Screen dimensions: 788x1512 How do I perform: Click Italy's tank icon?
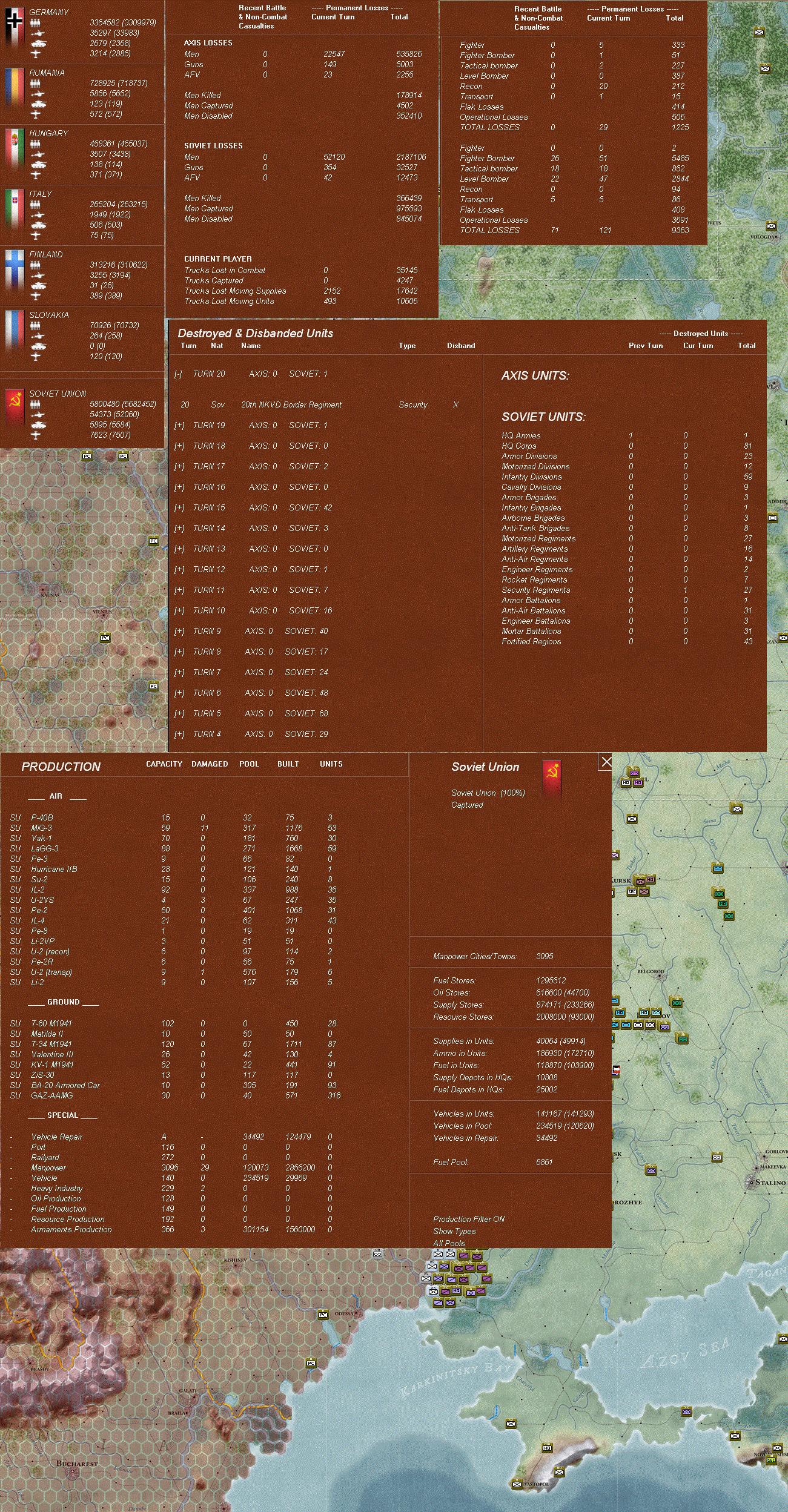coord(38,225)
